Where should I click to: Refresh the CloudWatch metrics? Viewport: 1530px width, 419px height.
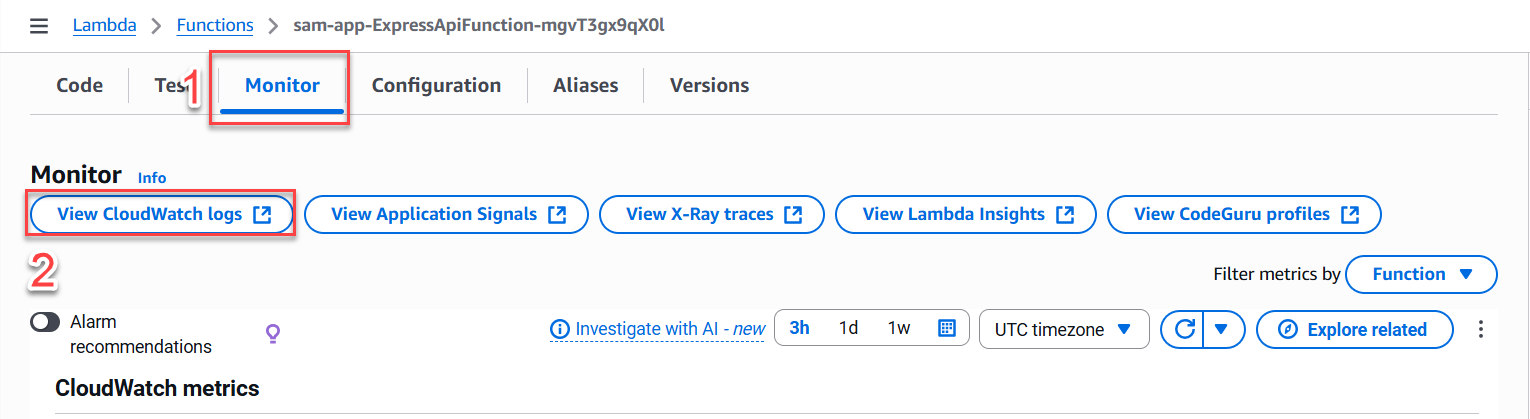coord(1183,329)
